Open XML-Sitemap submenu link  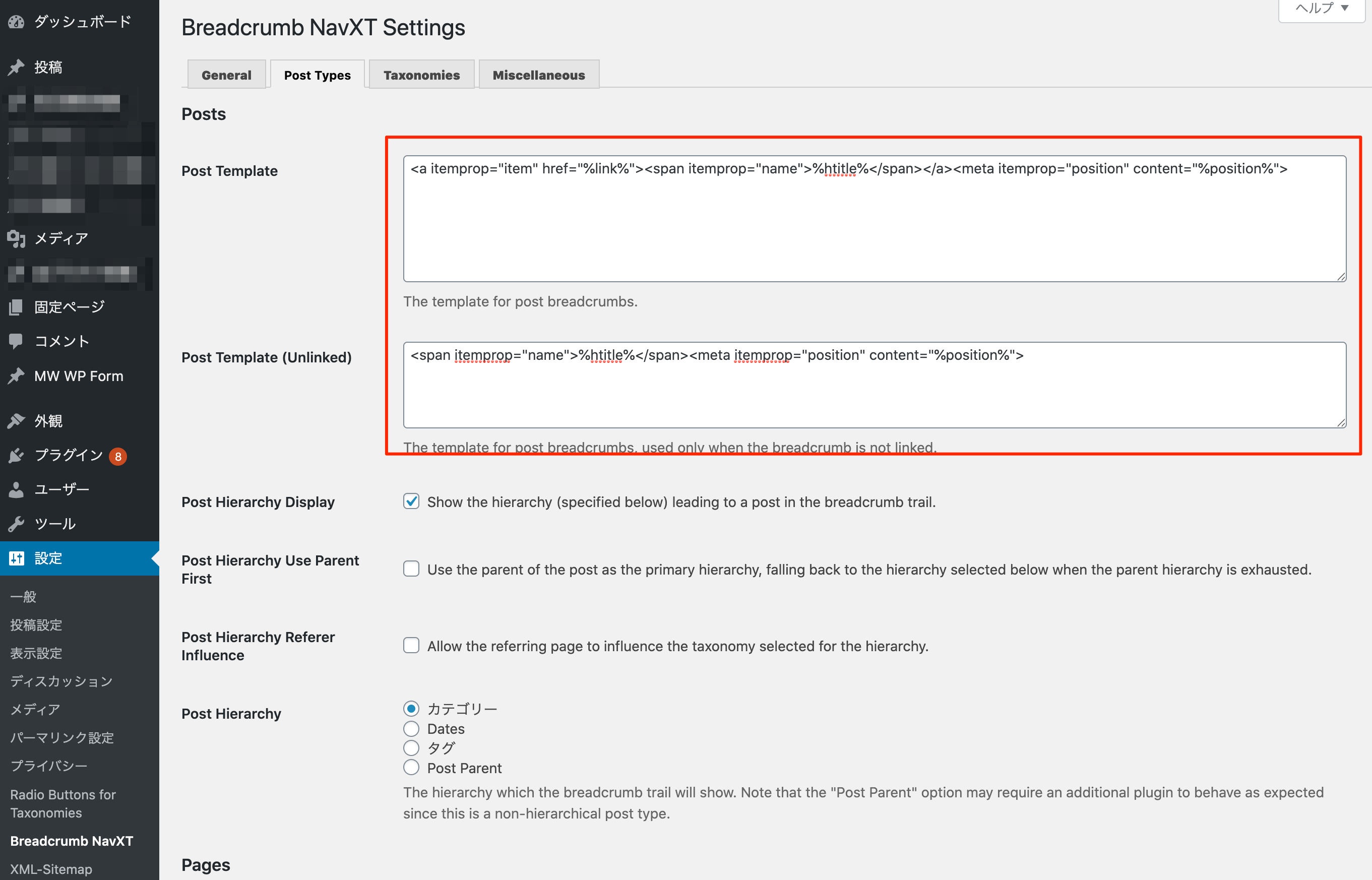(x=51, y=869)
